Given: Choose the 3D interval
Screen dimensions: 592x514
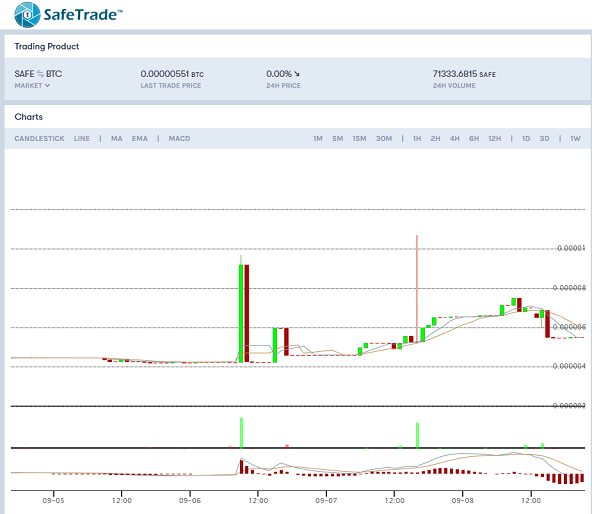Looking at the screenshot, I should (x=544, y=139).
